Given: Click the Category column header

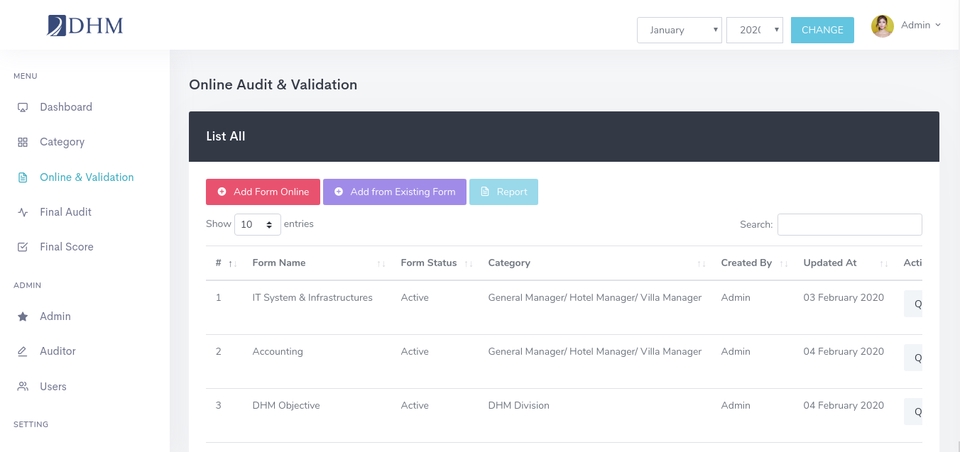Looking at the screenshot, I should [x=509, y=263].
